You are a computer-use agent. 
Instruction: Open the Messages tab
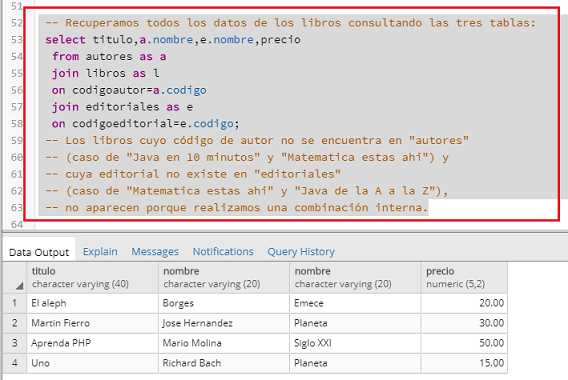155,251
